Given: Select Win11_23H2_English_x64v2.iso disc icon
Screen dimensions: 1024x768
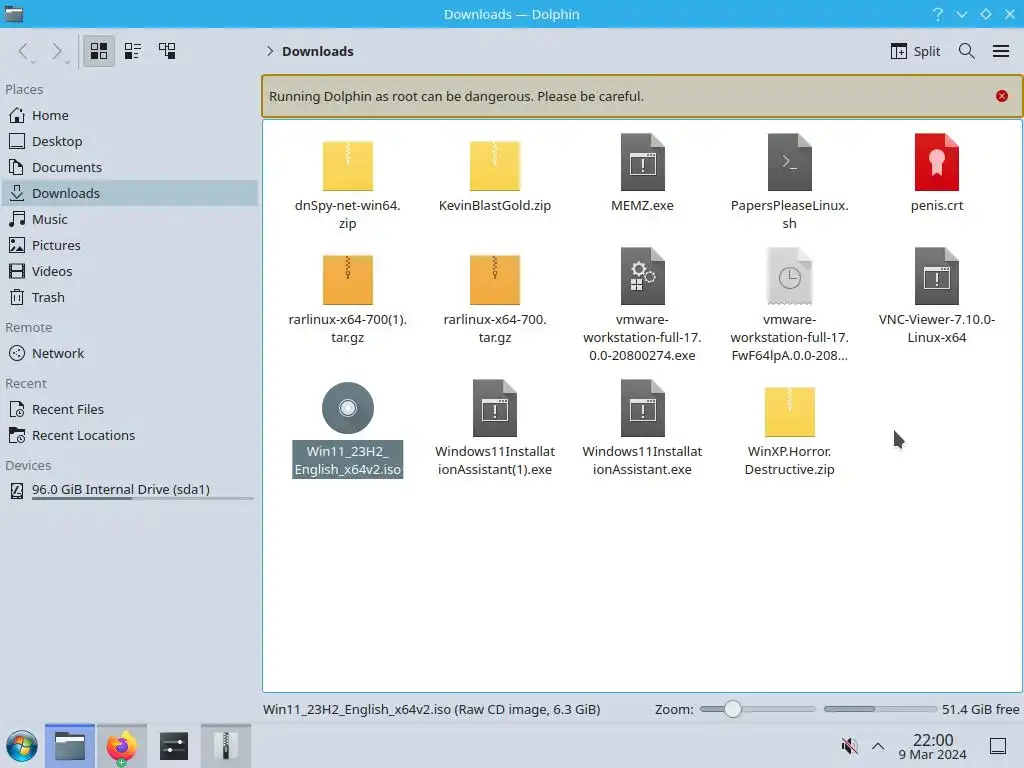Looking at the screenshot, I should point(347,408).
